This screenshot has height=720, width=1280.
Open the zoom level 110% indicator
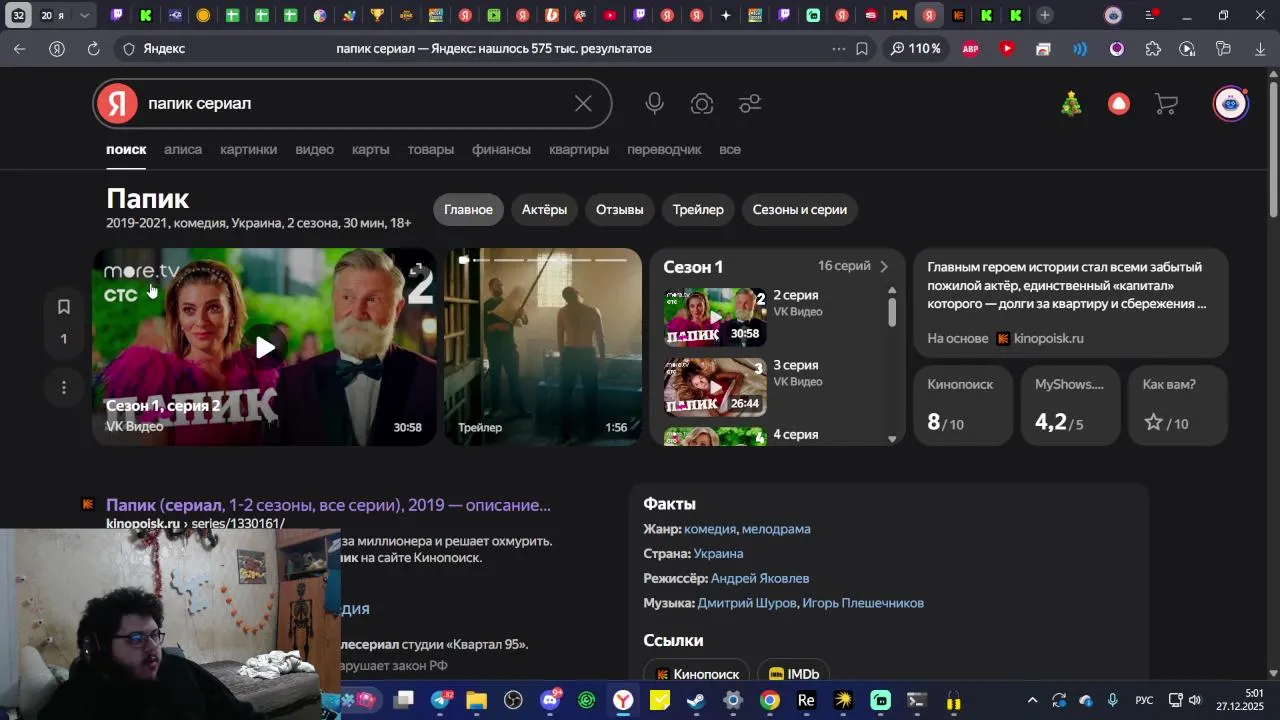pos(915,48)
